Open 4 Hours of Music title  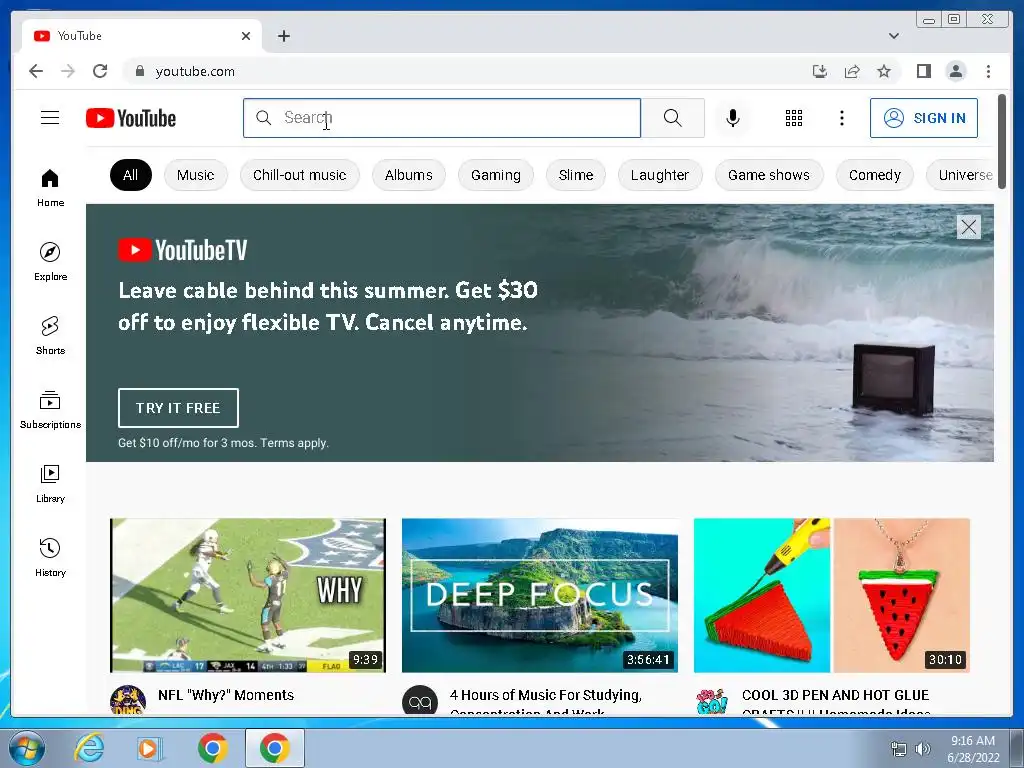(x=546, y=701)
